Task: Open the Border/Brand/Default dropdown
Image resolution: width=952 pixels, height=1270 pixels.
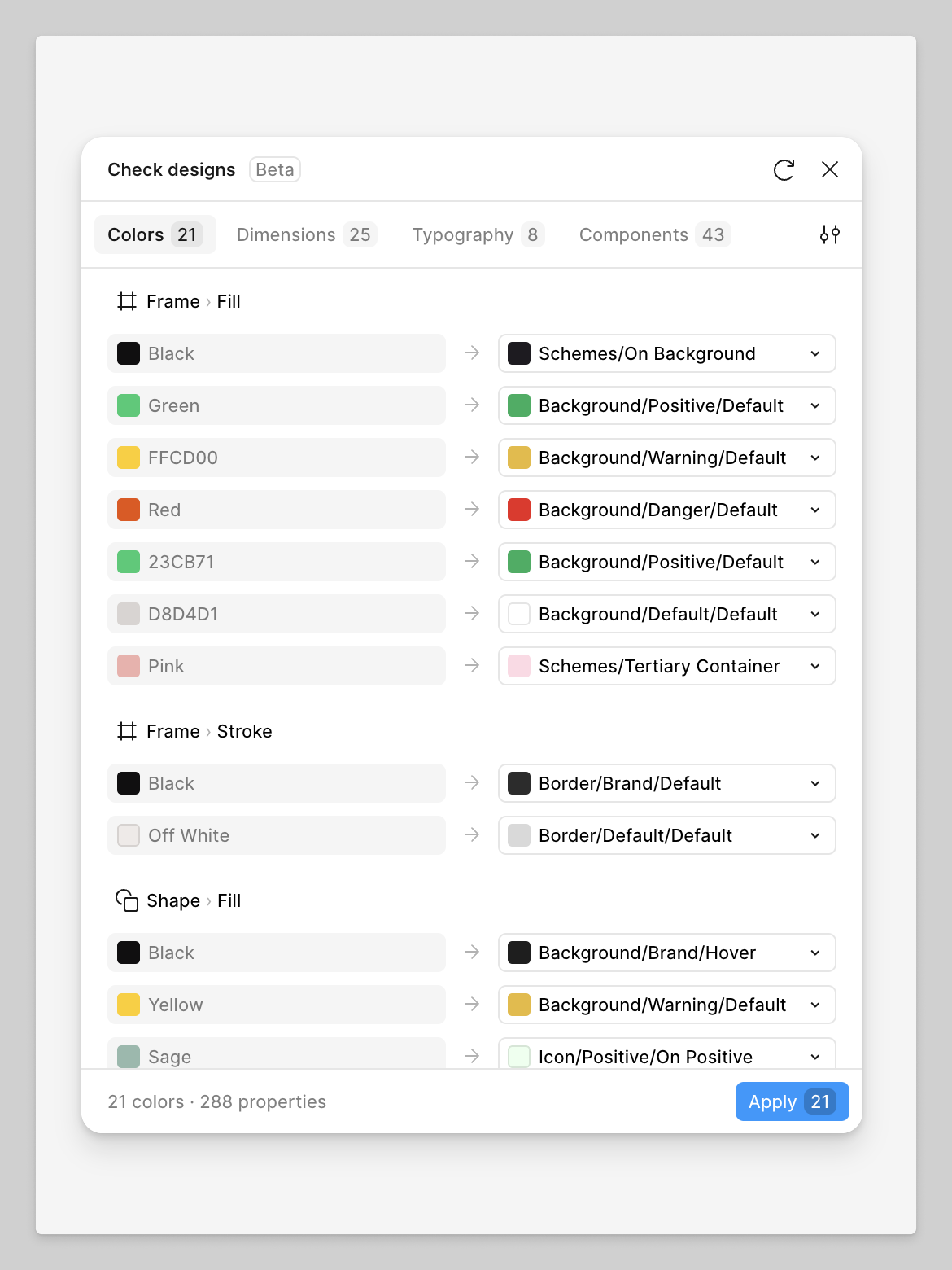Action: coord(814,783)
